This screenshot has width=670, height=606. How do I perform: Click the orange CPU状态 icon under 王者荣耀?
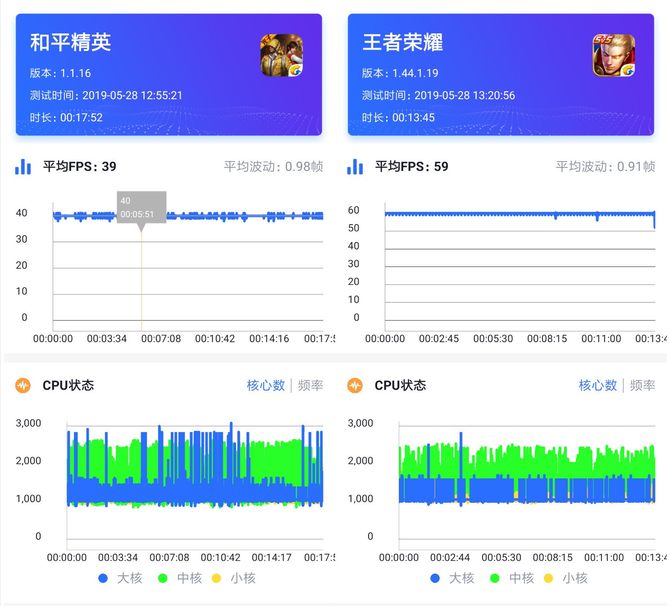355,385
